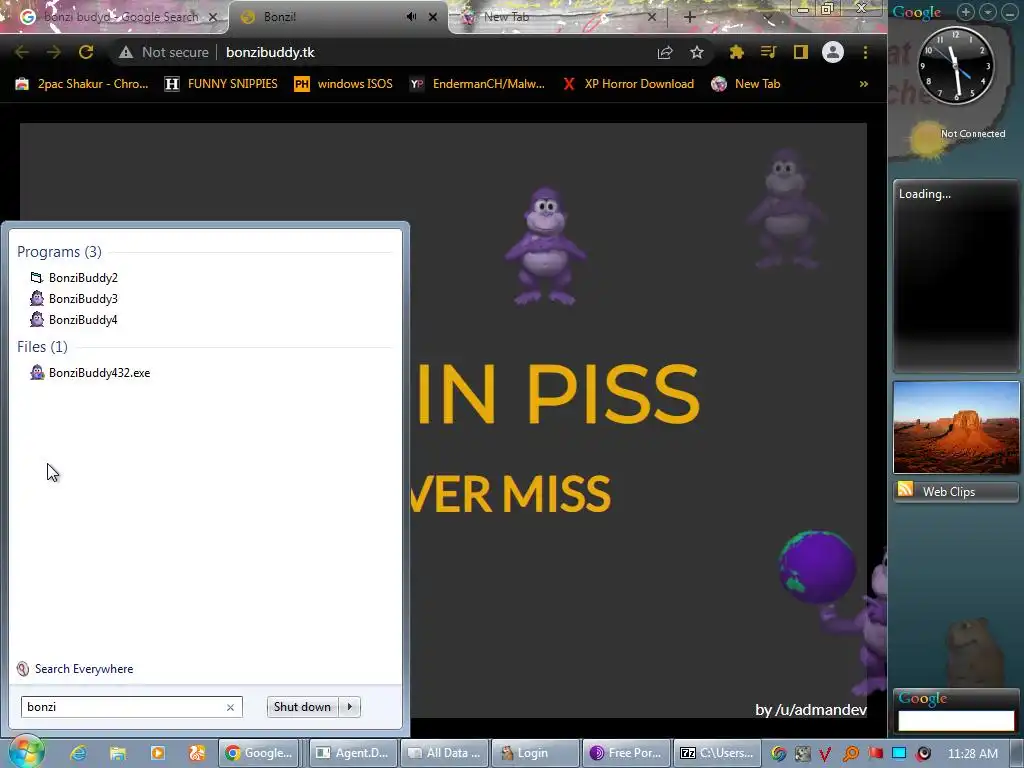Open Chrome extensions puzzle icon
This screenshot has height=768, width=1024.
[x=737, y=52]
